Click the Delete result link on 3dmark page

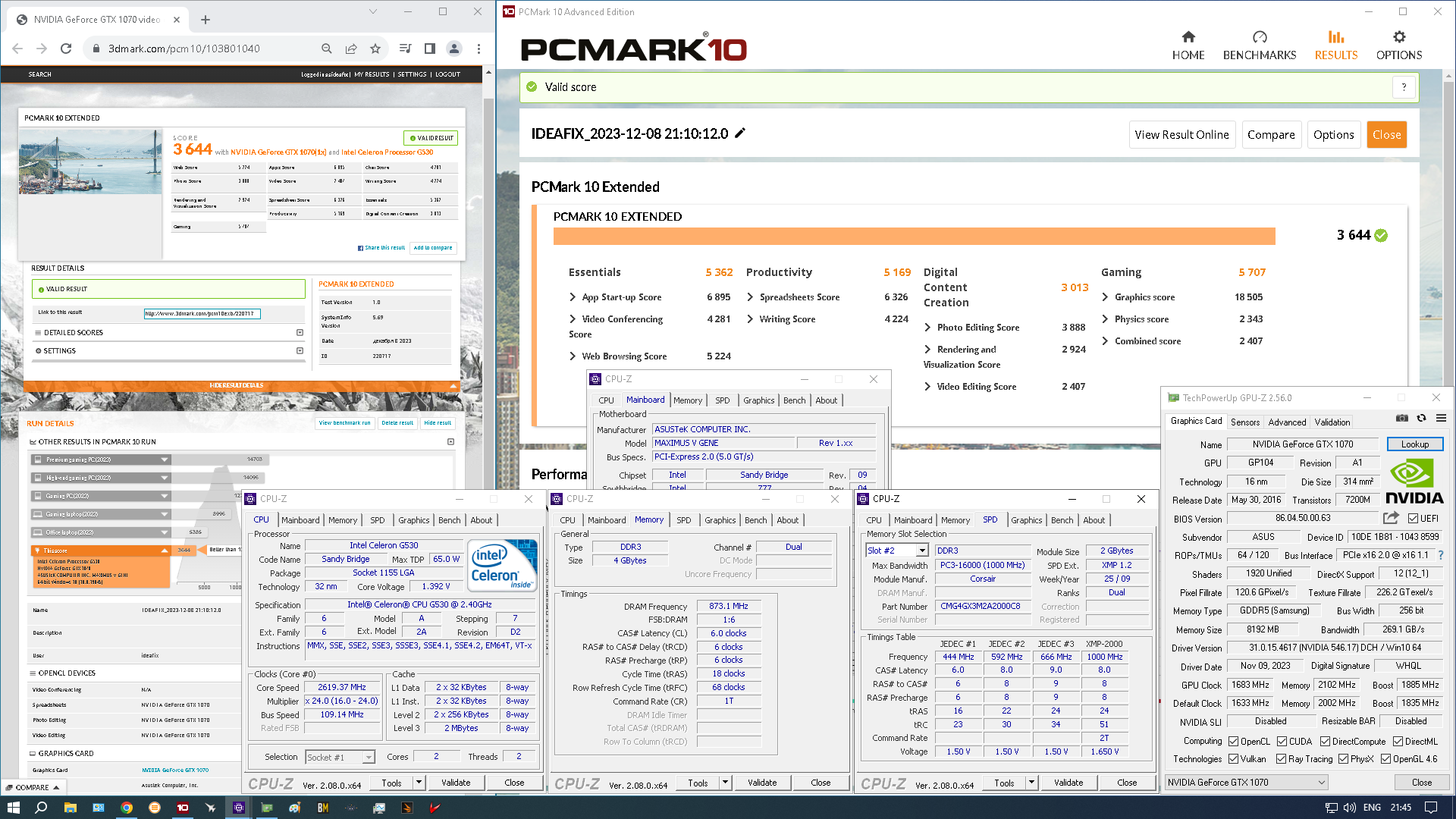click(397, 423)
